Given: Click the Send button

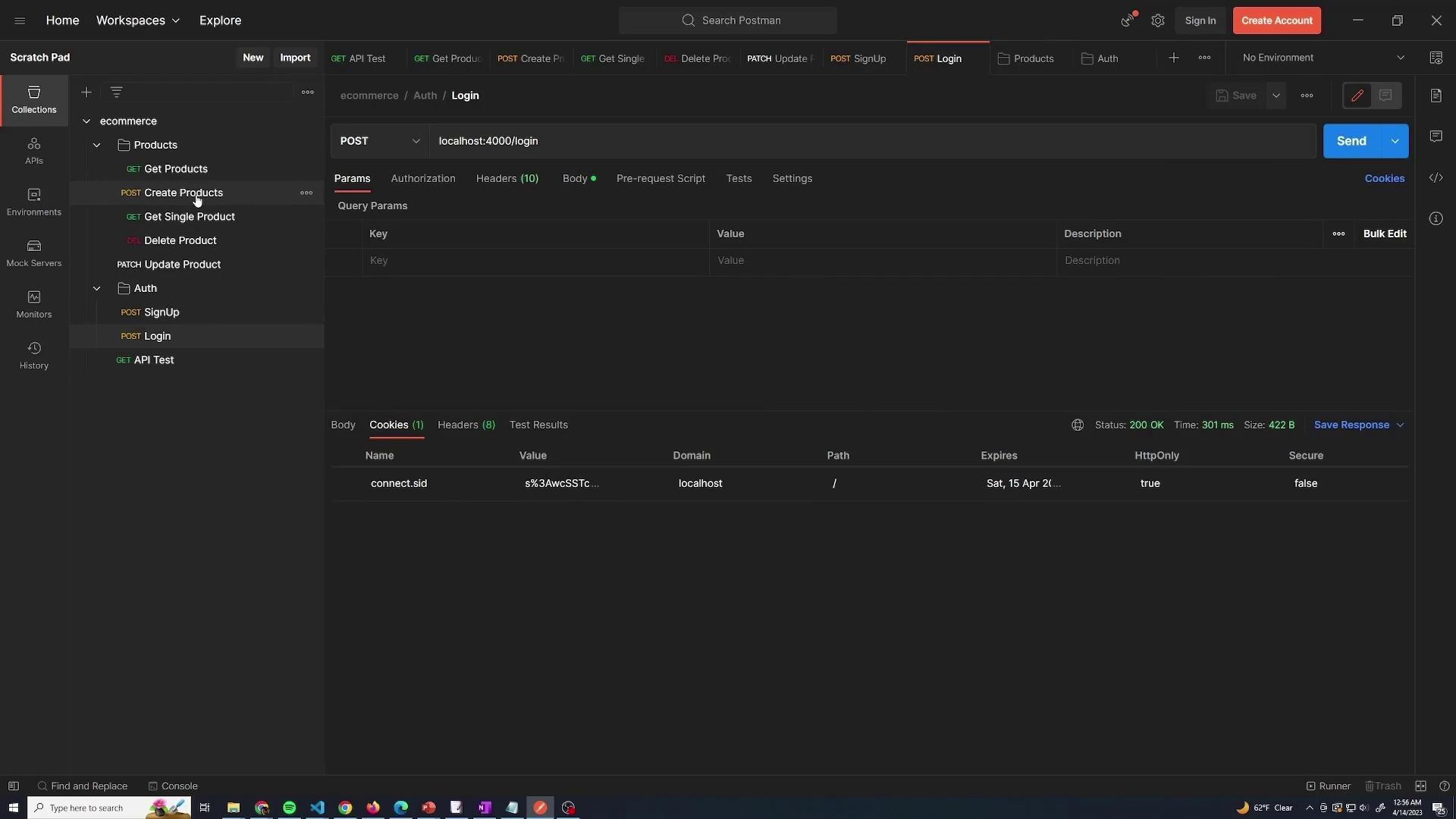Looking at the screenshot, I should [x=1351, y=141].
